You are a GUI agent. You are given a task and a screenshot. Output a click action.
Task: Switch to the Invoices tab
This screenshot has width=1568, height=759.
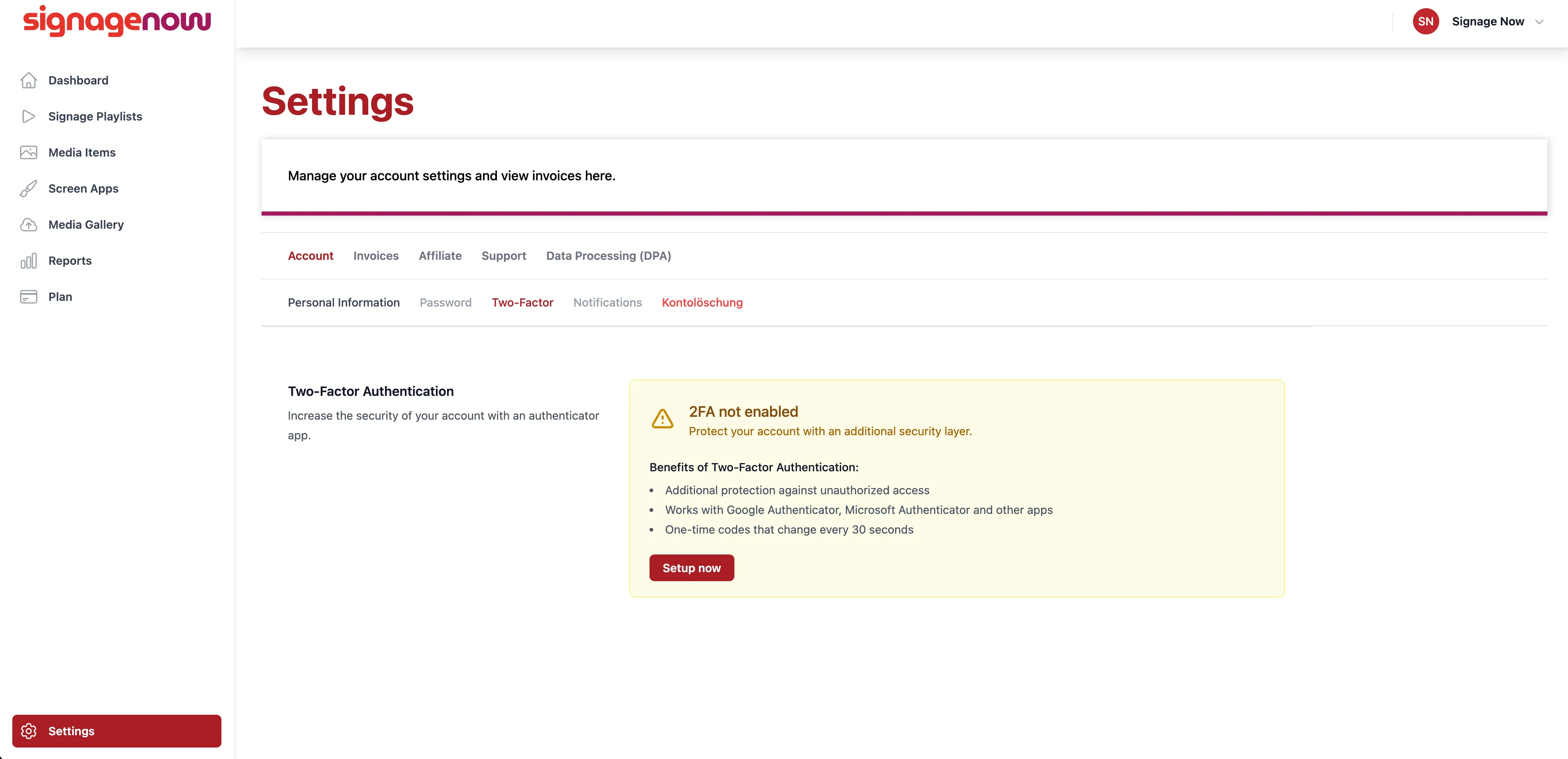(x=376, y=256)
